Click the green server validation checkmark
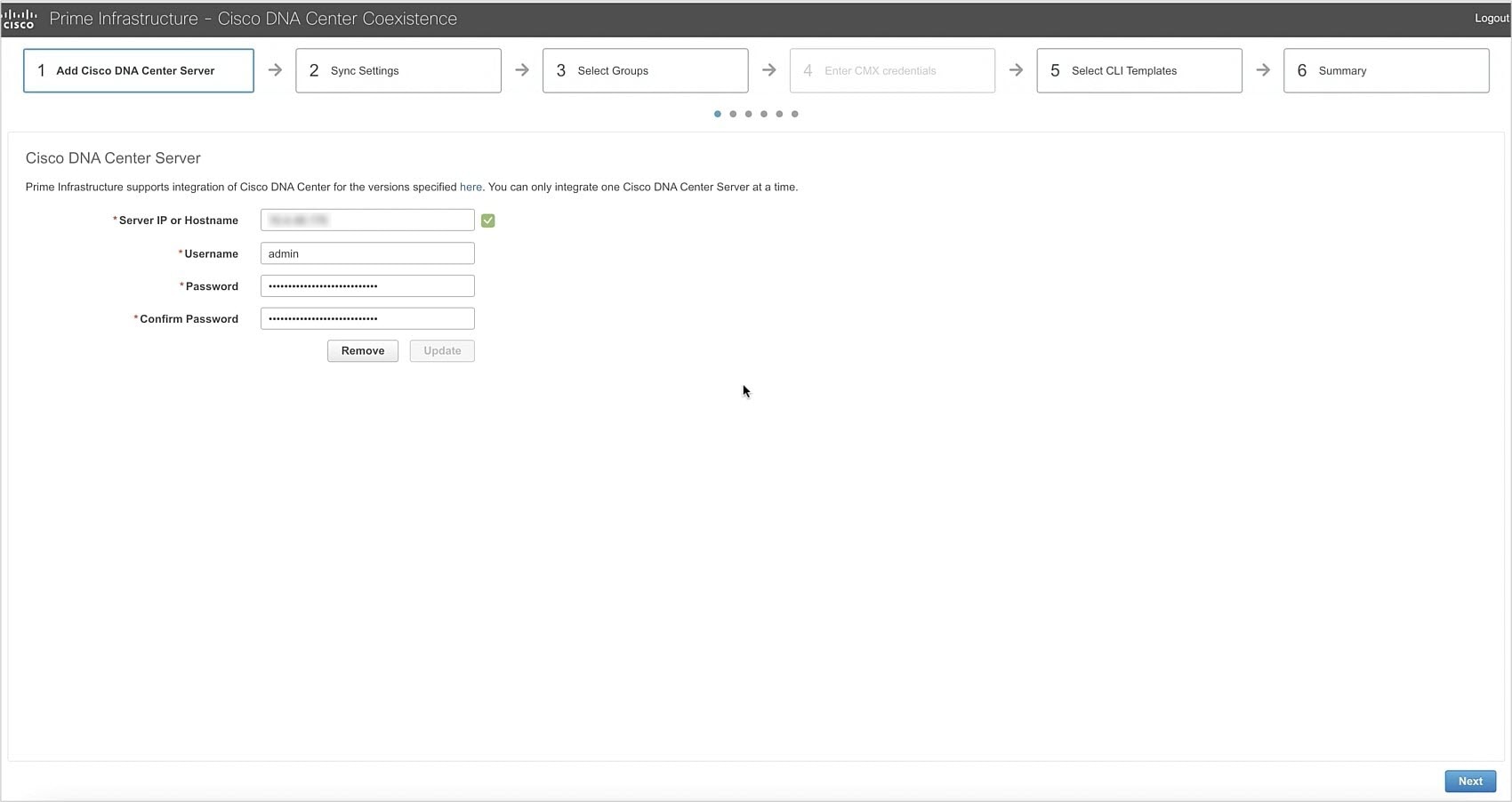Screen dimensions: 1512x802 pos(488,221)
